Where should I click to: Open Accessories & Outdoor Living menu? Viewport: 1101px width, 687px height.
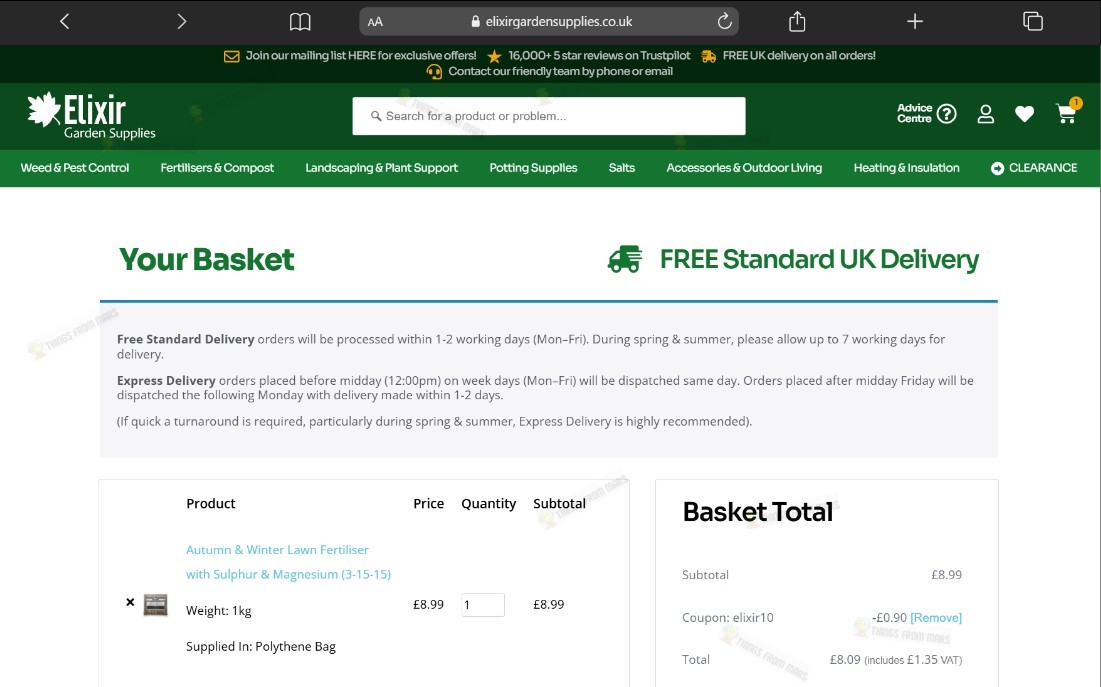click(x=744, y=168)
